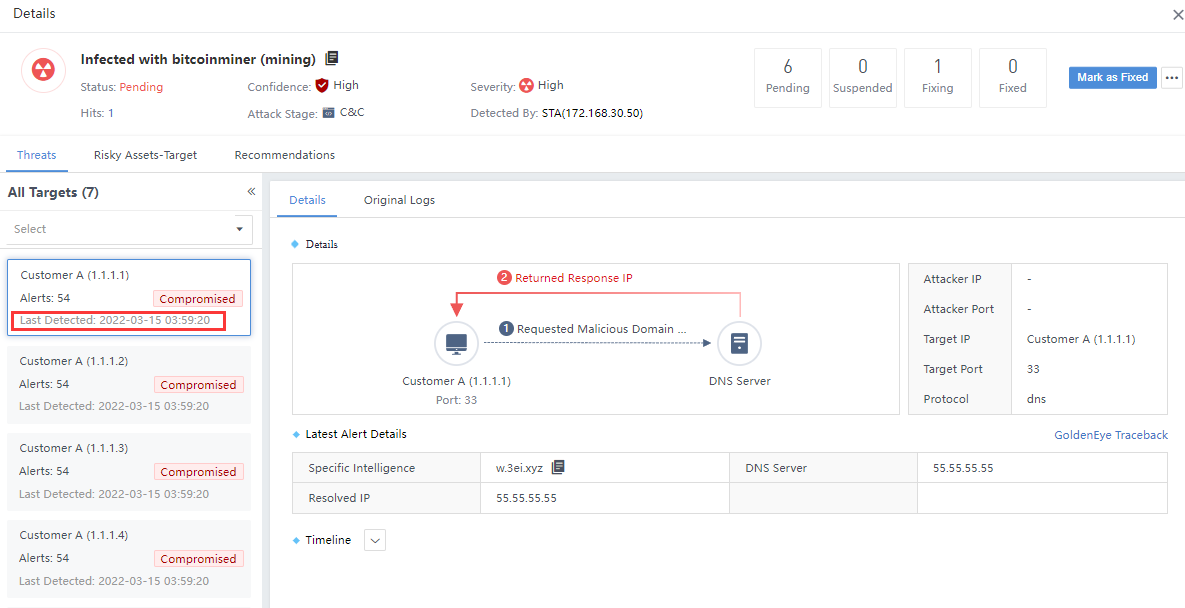Click the radioactive threat icon at top left
Viewport: 1185px width, 608px height.
tap(43, 70)
